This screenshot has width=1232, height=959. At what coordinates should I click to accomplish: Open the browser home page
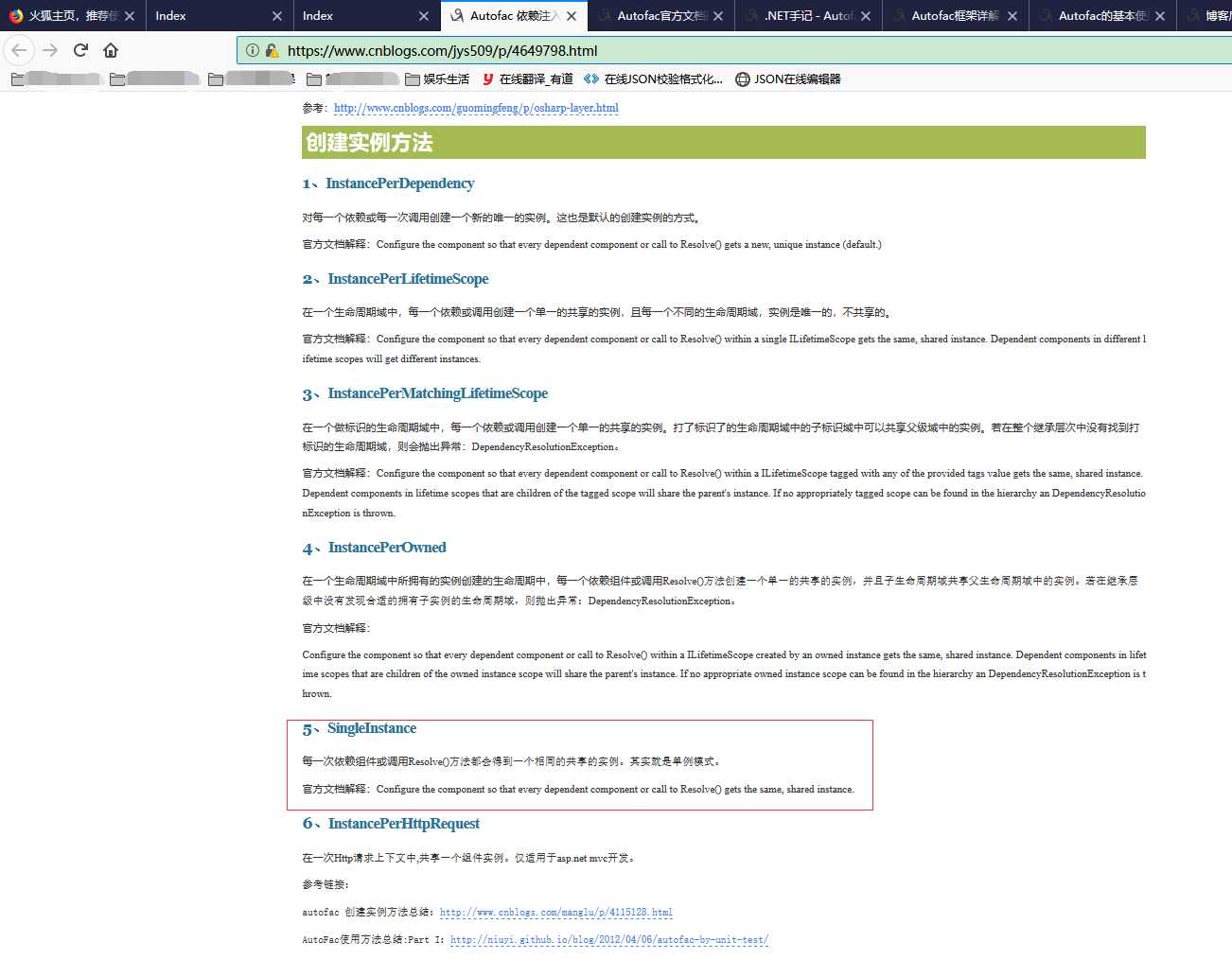111,50
